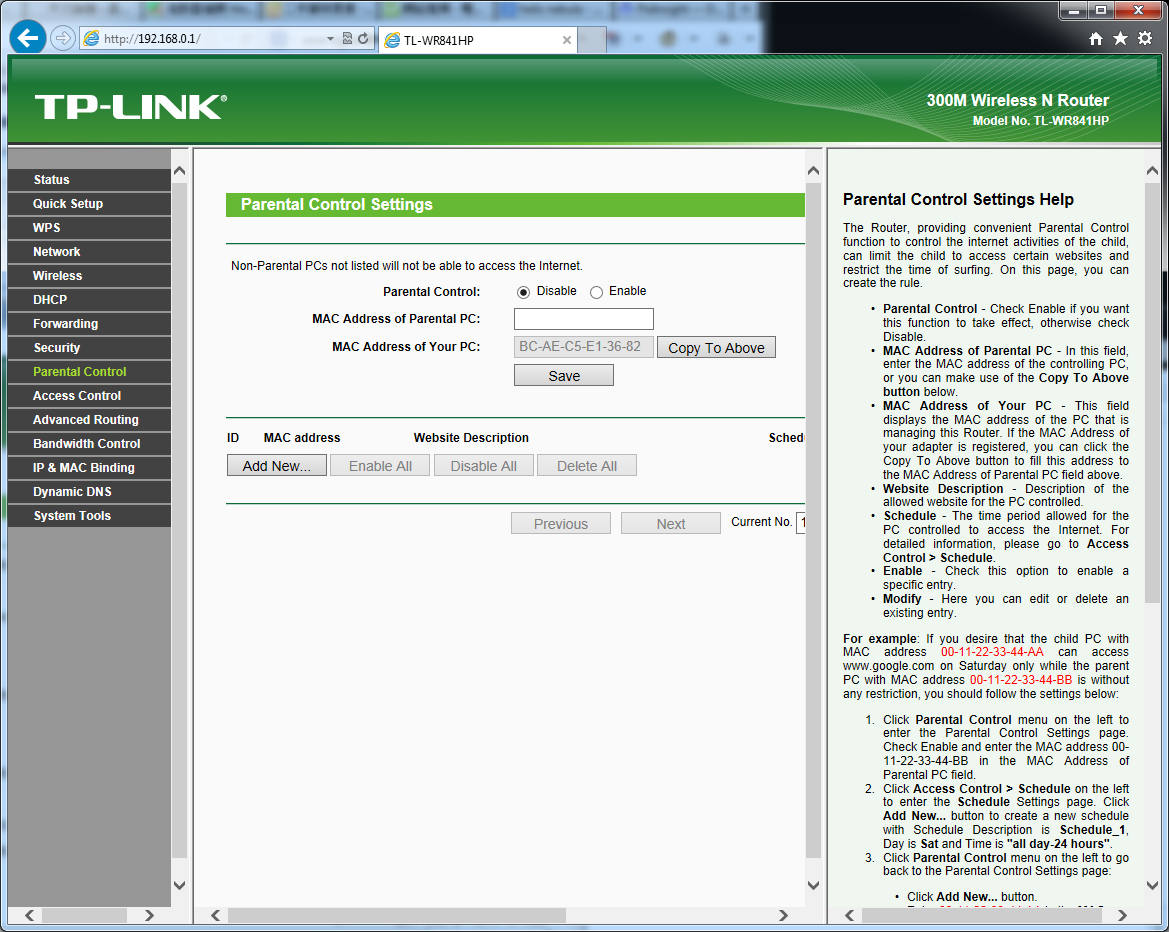The image size is (1169, 932).
Task: Open System Tools in the sidebar
Action: click(72, 516)
